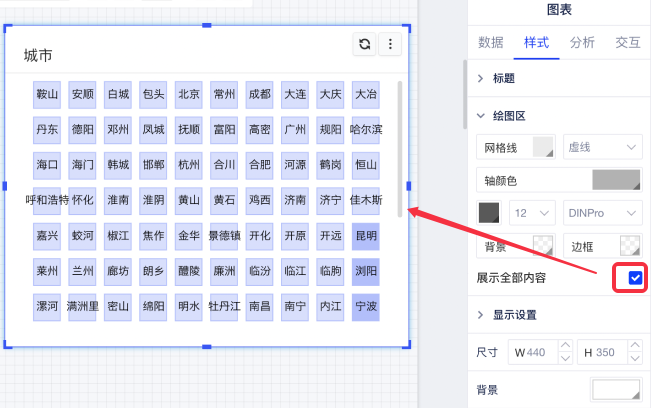Image resolution: width=651 pixels, height=408 pixels.
Task: Open the font size 12 dropdown
Action: point(532,213)
